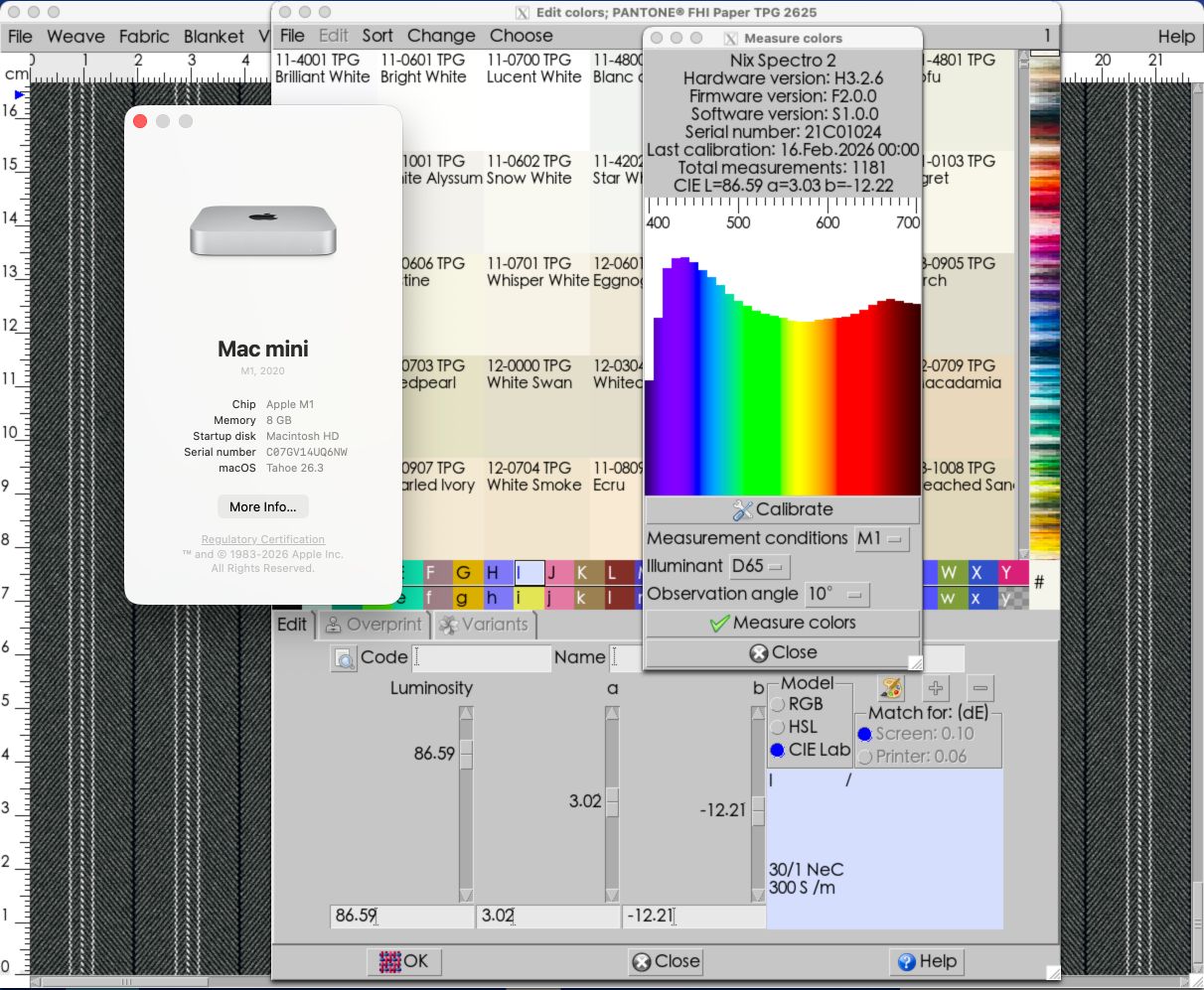Image resolution: width=1204 pixels, height=990 pixels.
Task: Click More Info in Mac mini window
Action: (x=262, y=506)
